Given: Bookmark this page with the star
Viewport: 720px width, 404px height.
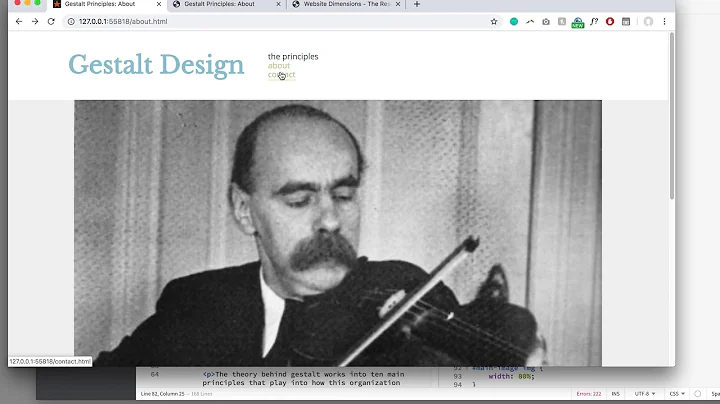Looking at the screenshot, I should click(x=494, y=22).
